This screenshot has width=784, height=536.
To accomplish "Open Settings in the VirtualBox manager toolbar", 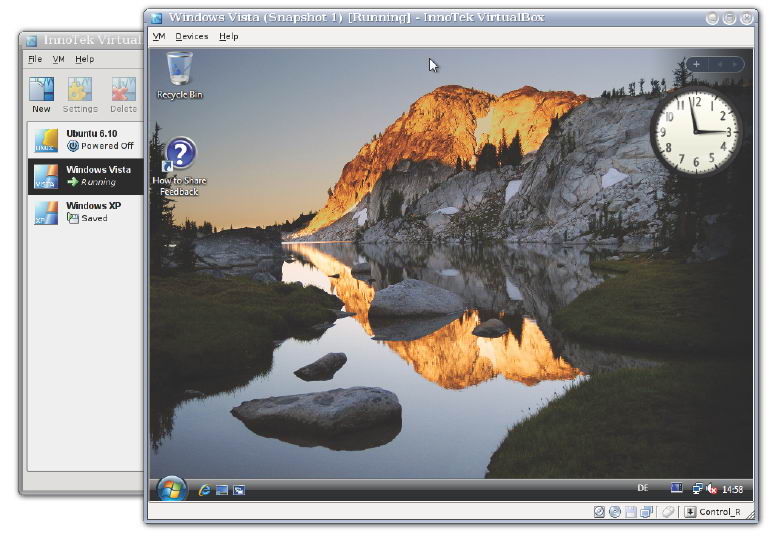I will [80, 94].
